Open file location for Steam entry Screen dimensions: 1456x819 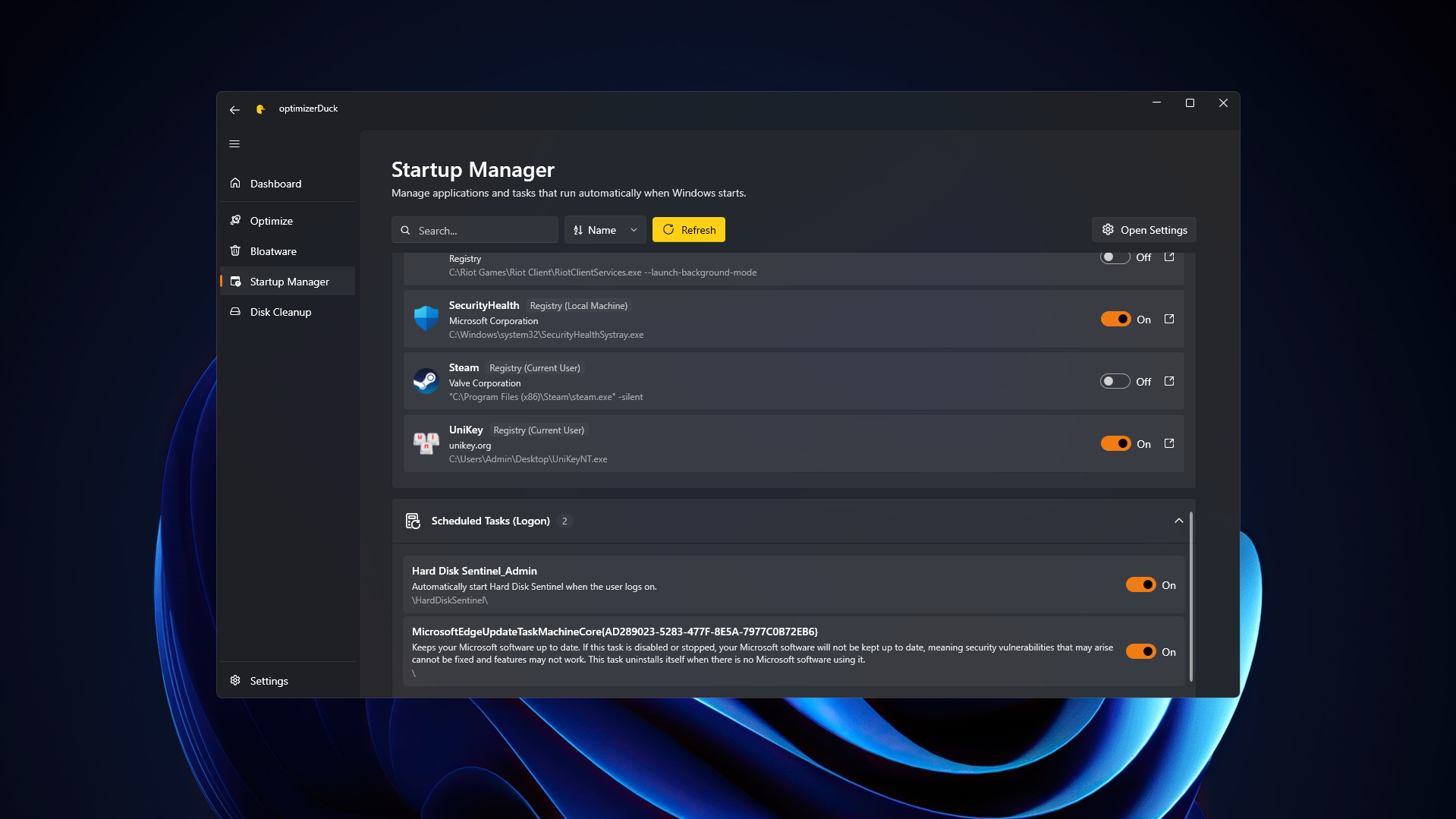(x=1168, y=382)
